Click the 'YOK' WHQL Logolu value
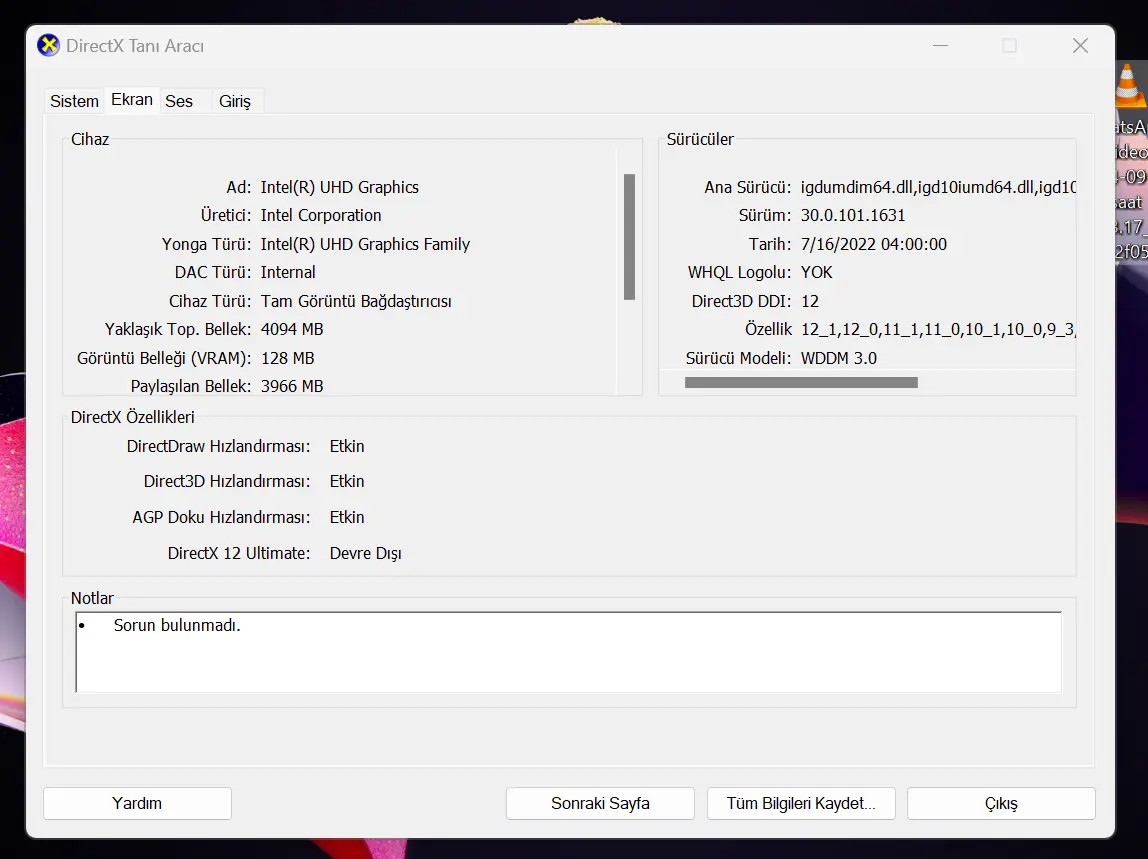 816,272
